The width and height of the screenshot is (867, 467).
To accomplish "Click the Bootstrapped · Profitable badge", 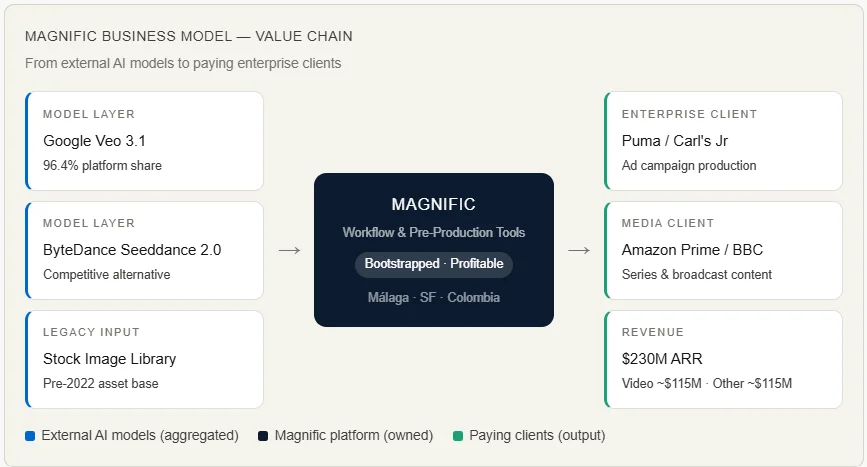I will [x=433, y=265].
